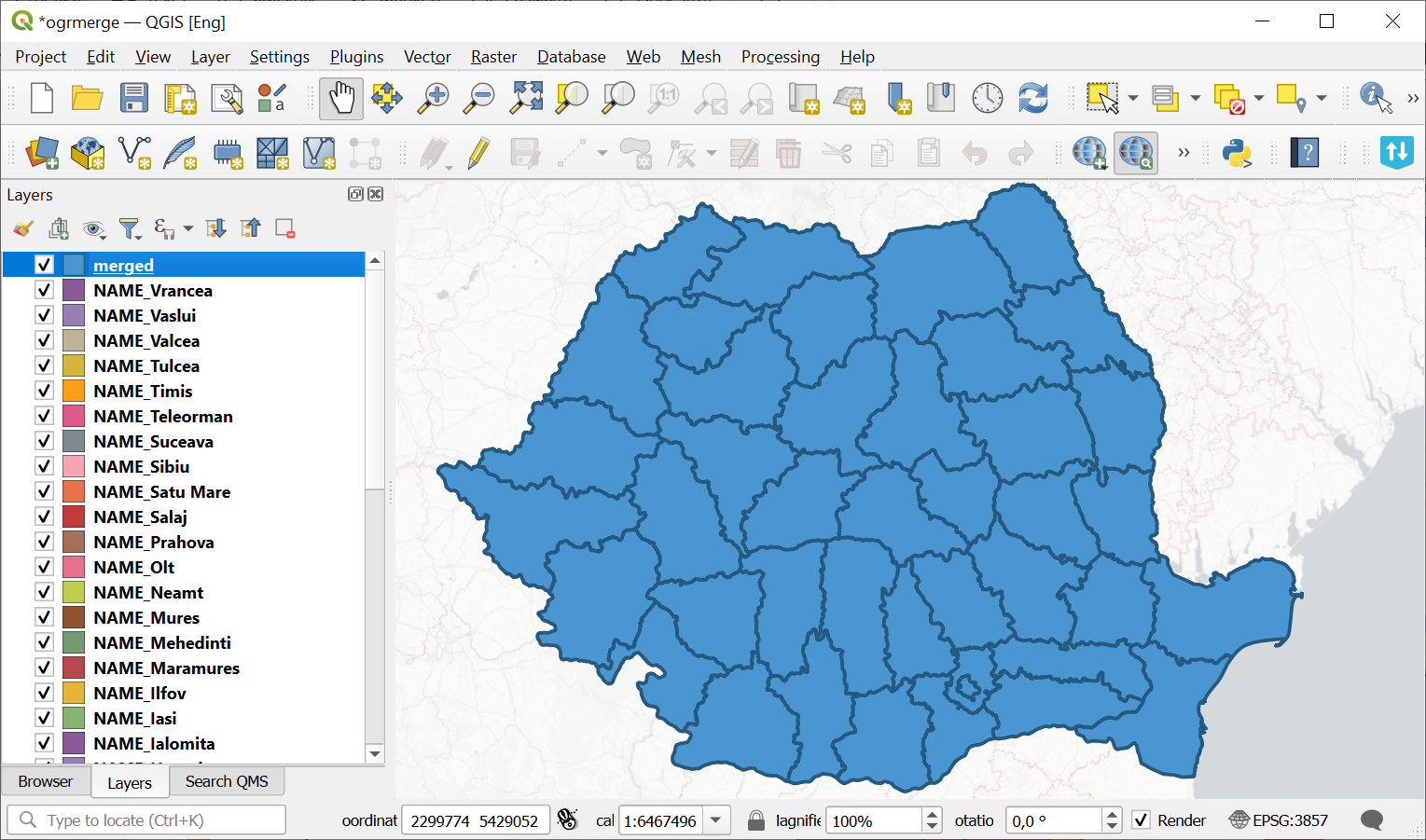Switch to the Browser tab
The width and height of the screenshot is (1426, 840).
(46, 781)
